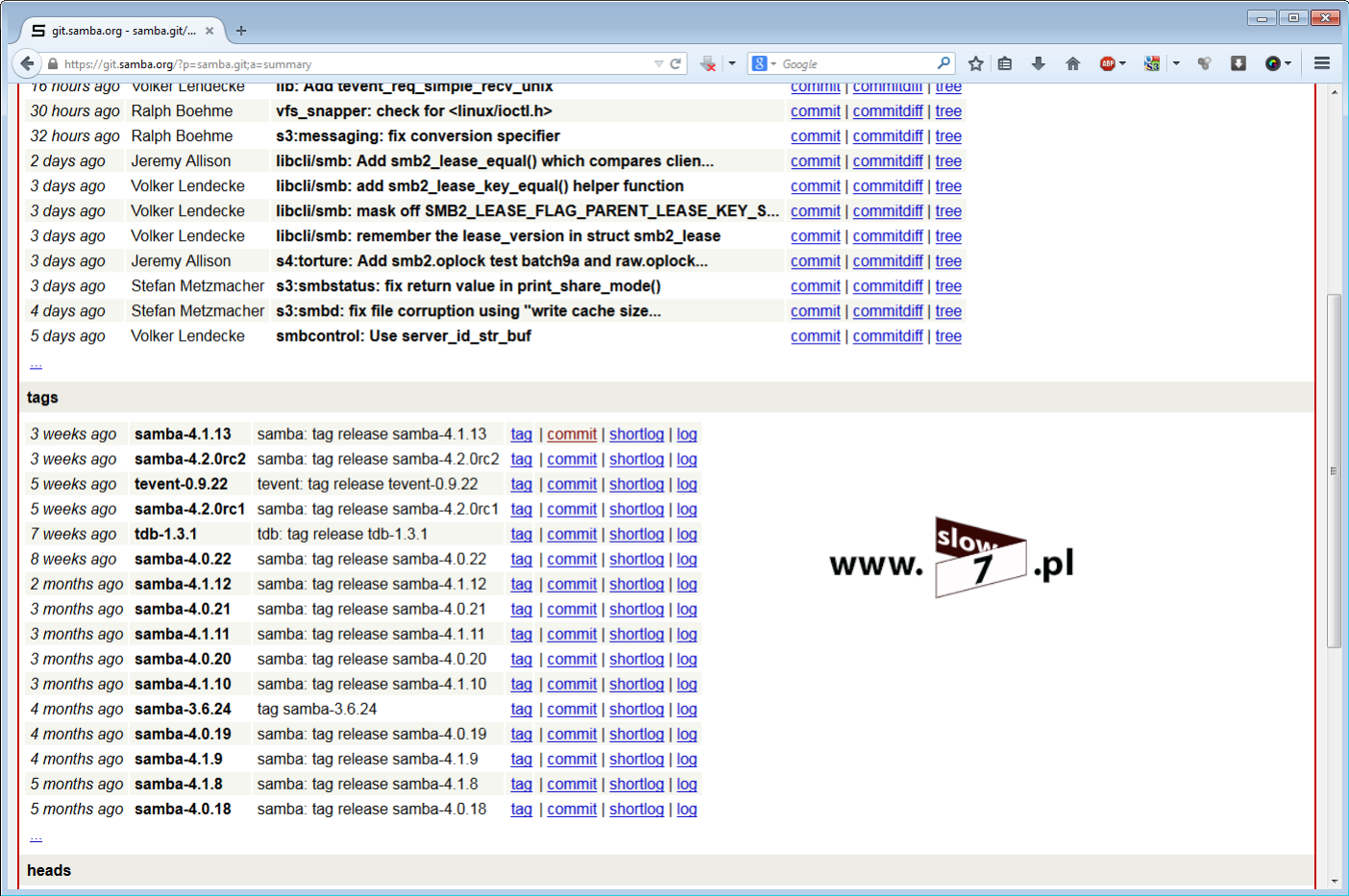The height and width of the screenshot is (896, 1349).
Task: Open commit message smbcontrol: Use server_id_str_buf
Action: point(404,336)
